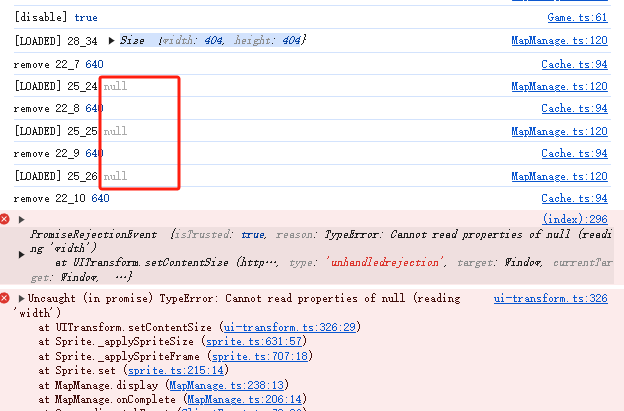
Task: Open MapManage.ts:120 link on 25_25 row
Action: (559, 131)
